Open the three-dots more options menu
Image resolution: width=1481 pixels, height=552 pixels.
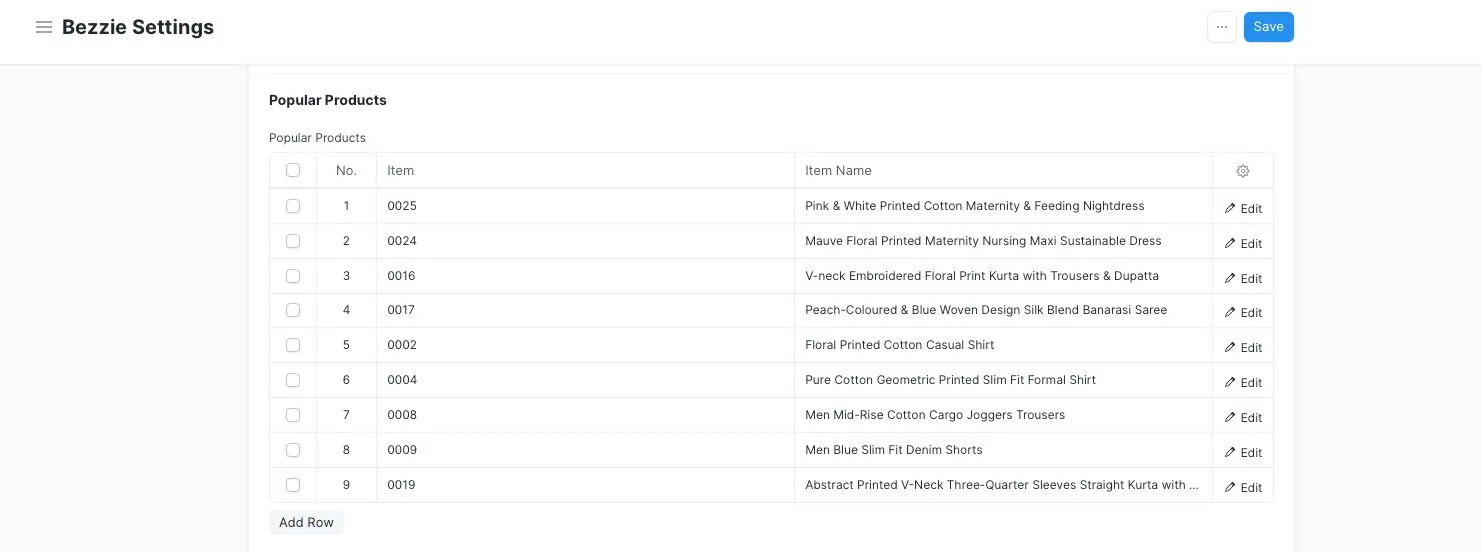1222,27
